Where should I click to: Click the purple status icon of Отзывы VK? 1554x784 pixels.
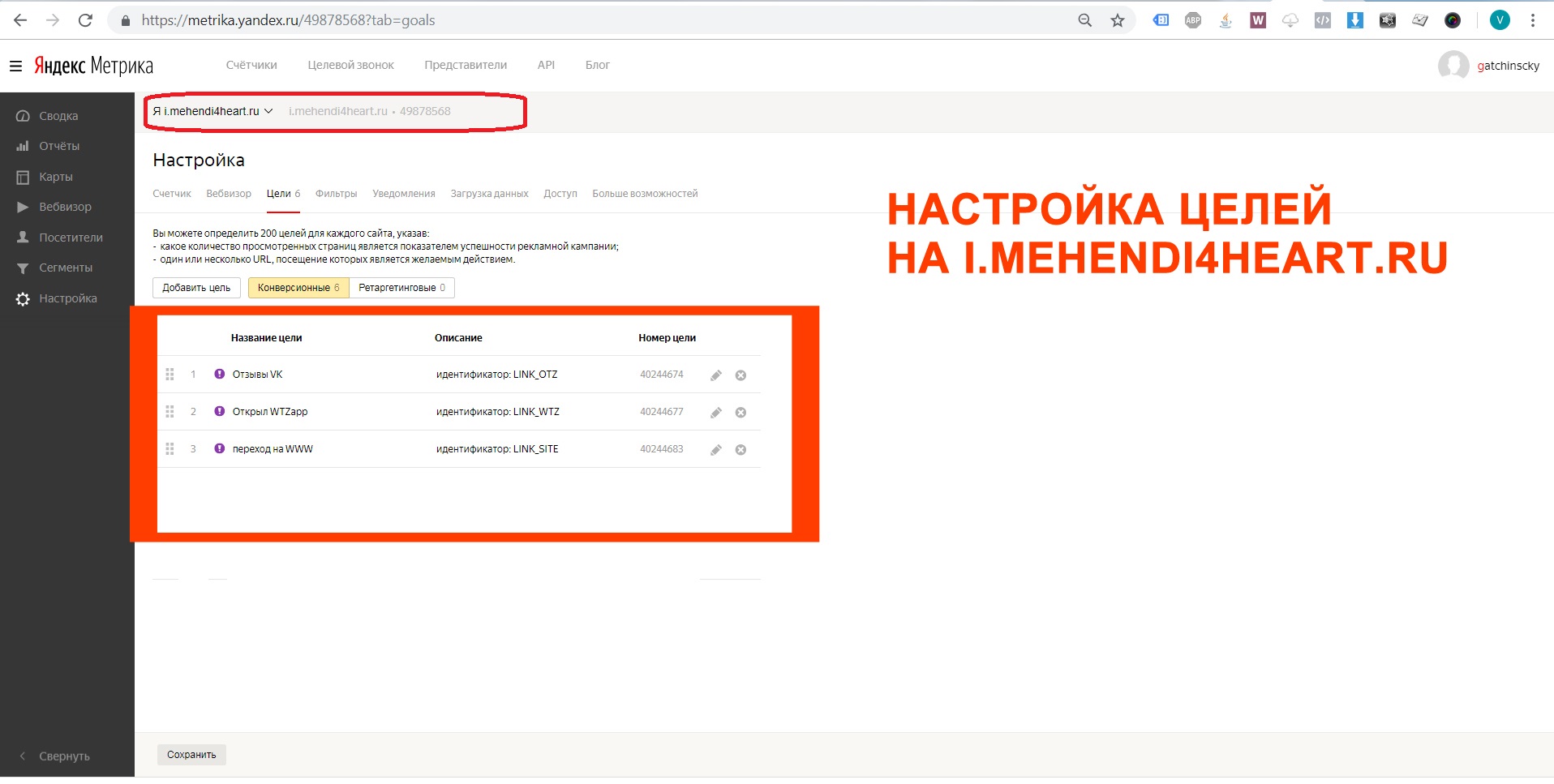coord(219,374)
